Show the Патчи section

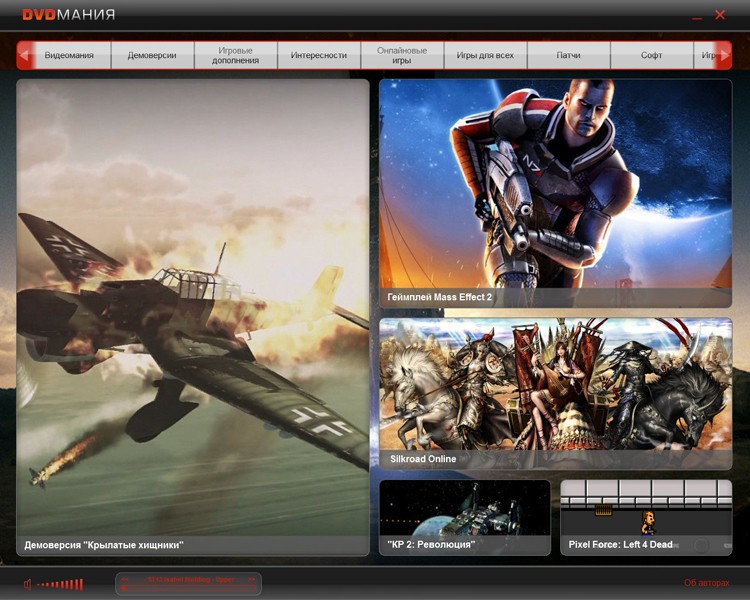[x=568, y=55]
